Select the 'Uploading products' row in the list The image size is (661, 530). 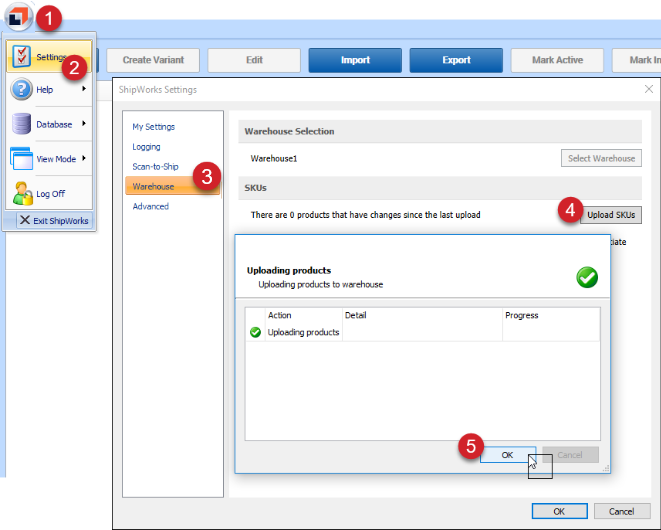[422, 332]
